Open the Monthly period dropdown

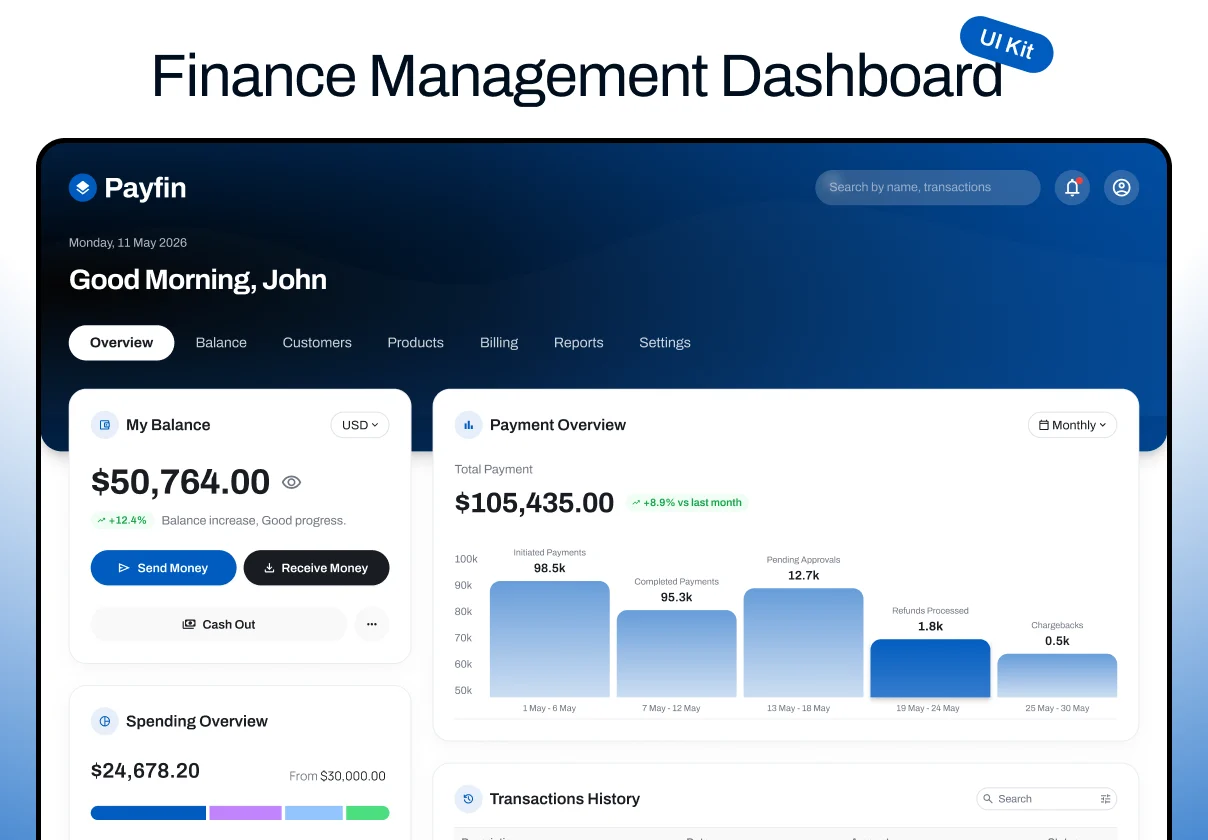(x=1072, y=425)
